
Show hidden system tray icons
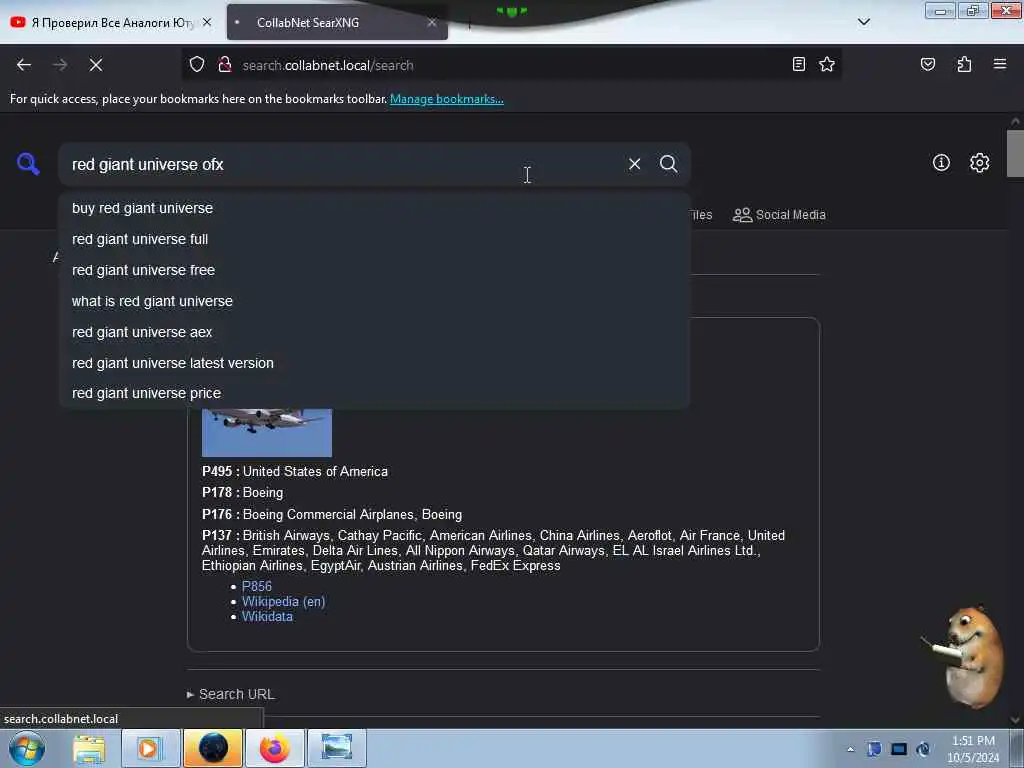850,749
